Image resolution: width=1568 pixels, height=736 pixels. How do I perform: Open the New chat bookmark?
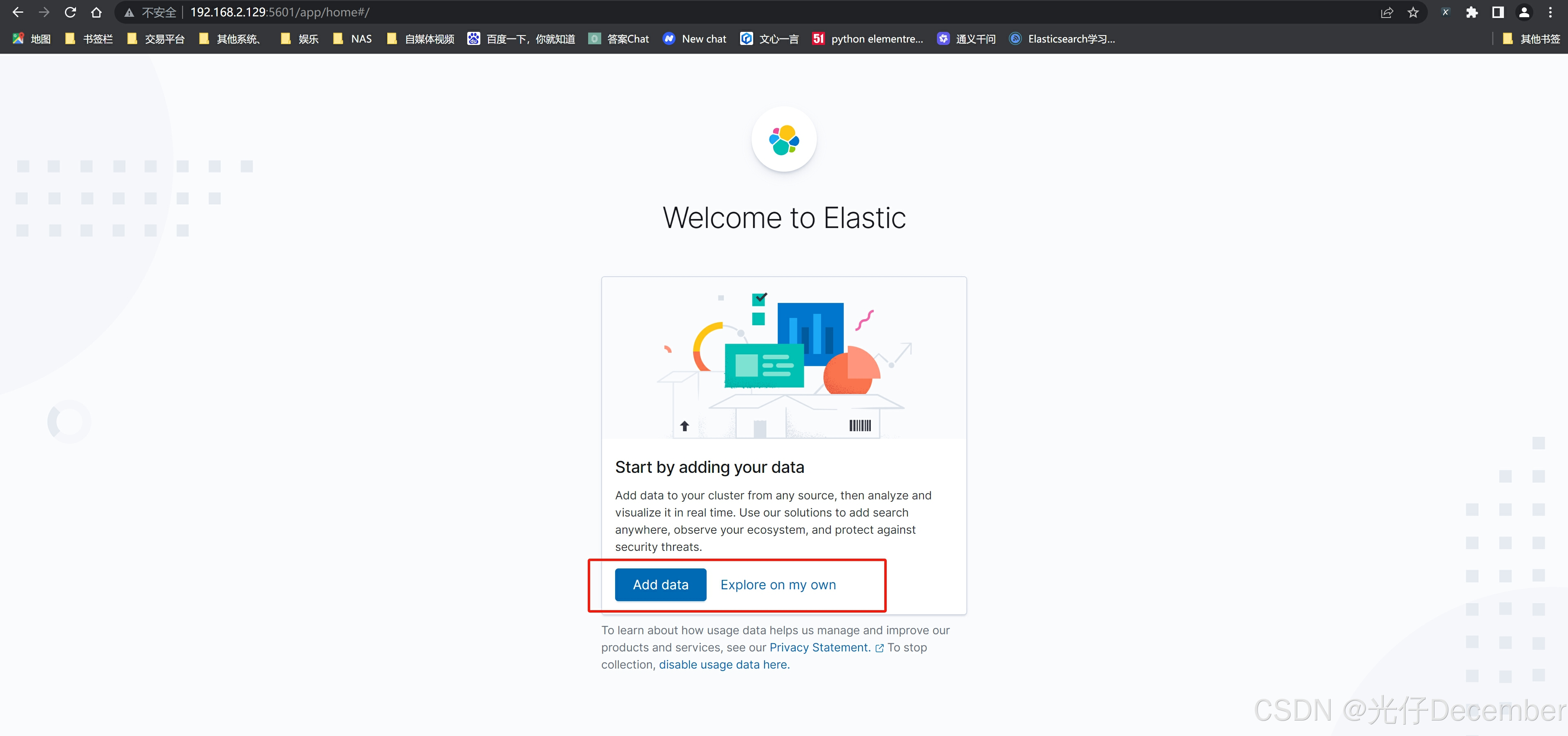click(x=694, y=39)
